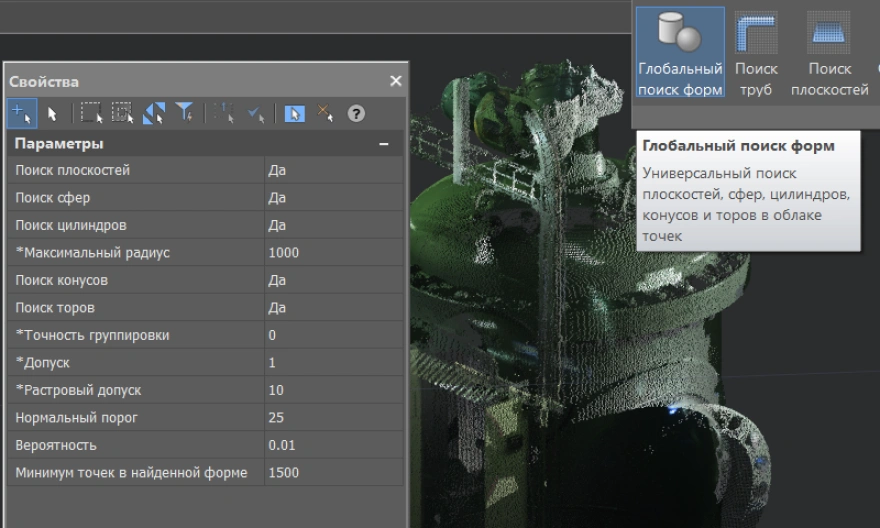
Task: Click the funnel quick filter icon
Action: [x=185, y=113]
